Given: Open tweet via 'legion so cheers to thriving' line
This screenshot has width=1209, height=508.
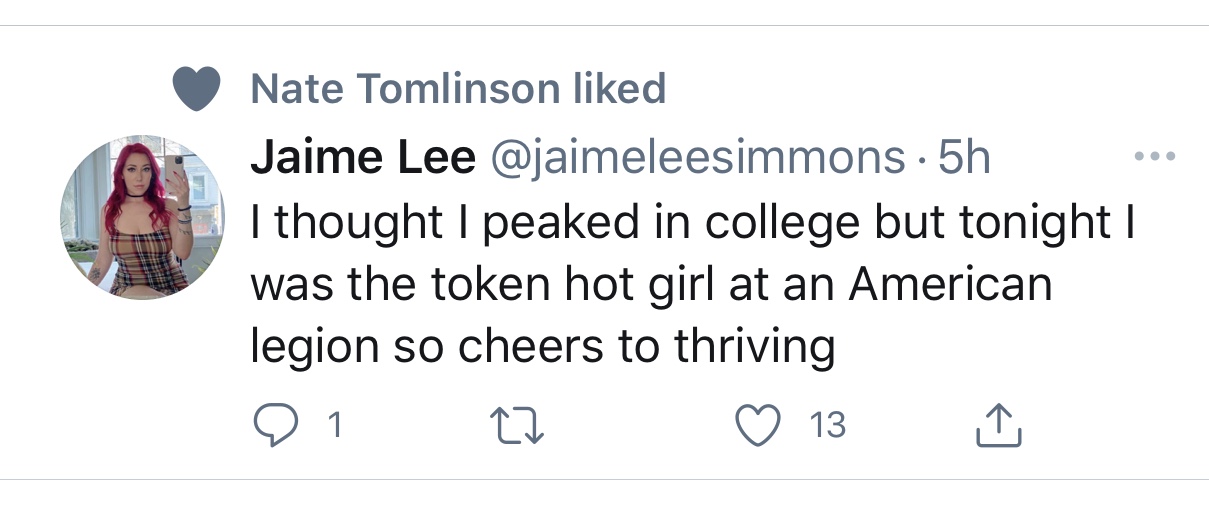Looking at the screenshot, I should (x=541, y=346).
